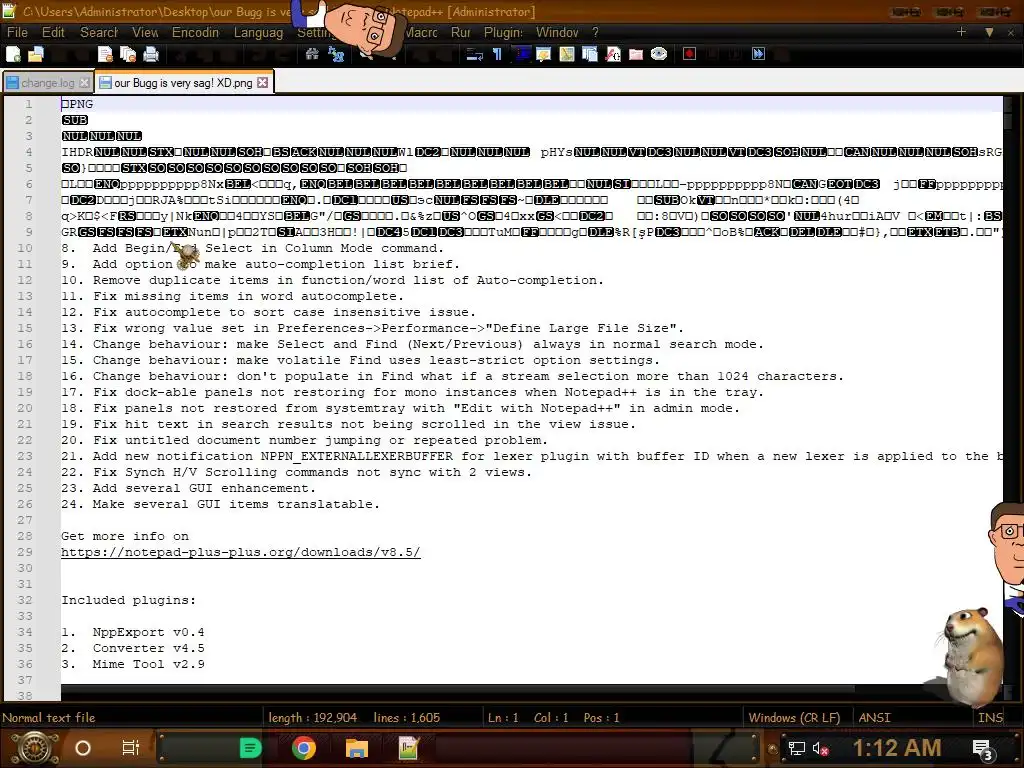Click the Close All documents toolbar icon
The width and height of the screenshot is (1024, 768).
click(x=128, y=54)
